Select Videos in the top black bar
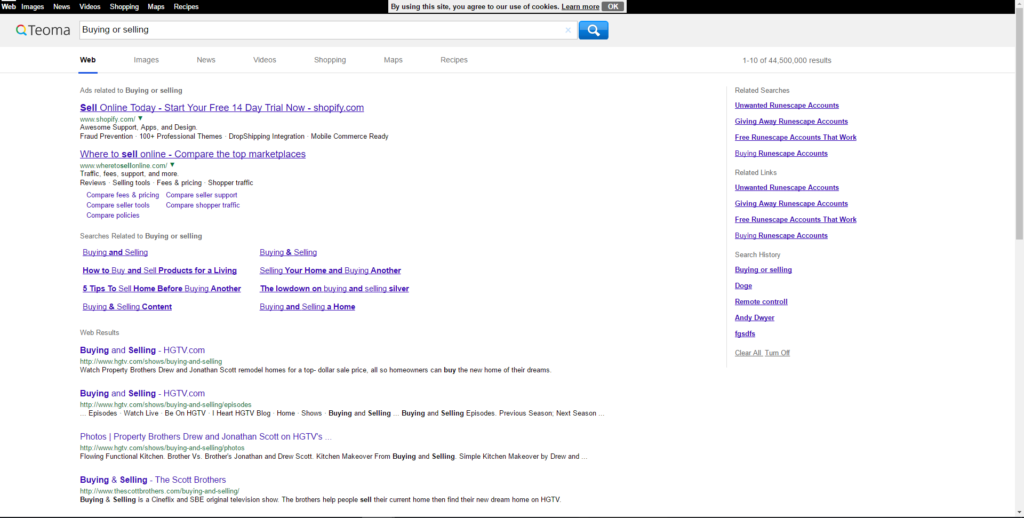The image size is (1024, 518). click(89, 7)
